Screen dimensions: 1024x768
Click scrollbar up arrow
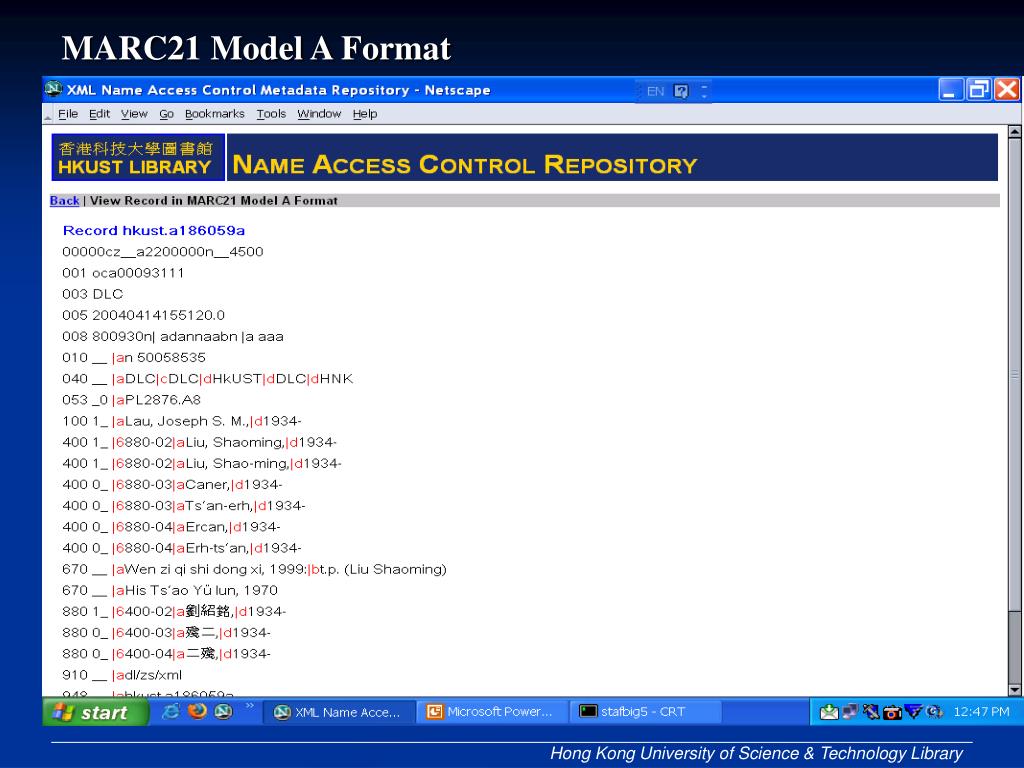1014,132
